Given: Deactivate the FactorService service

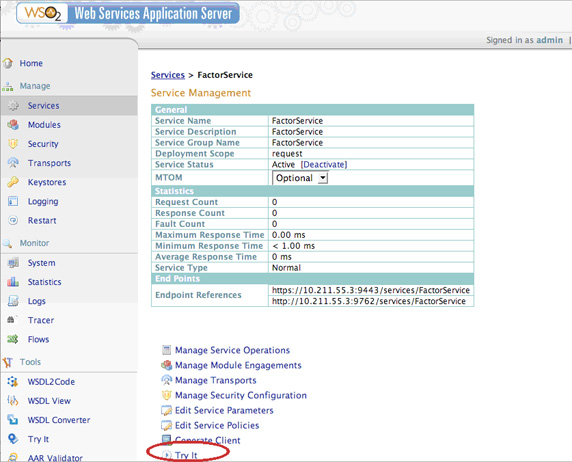Looking at the screenshot, I should tap(324, 165).
